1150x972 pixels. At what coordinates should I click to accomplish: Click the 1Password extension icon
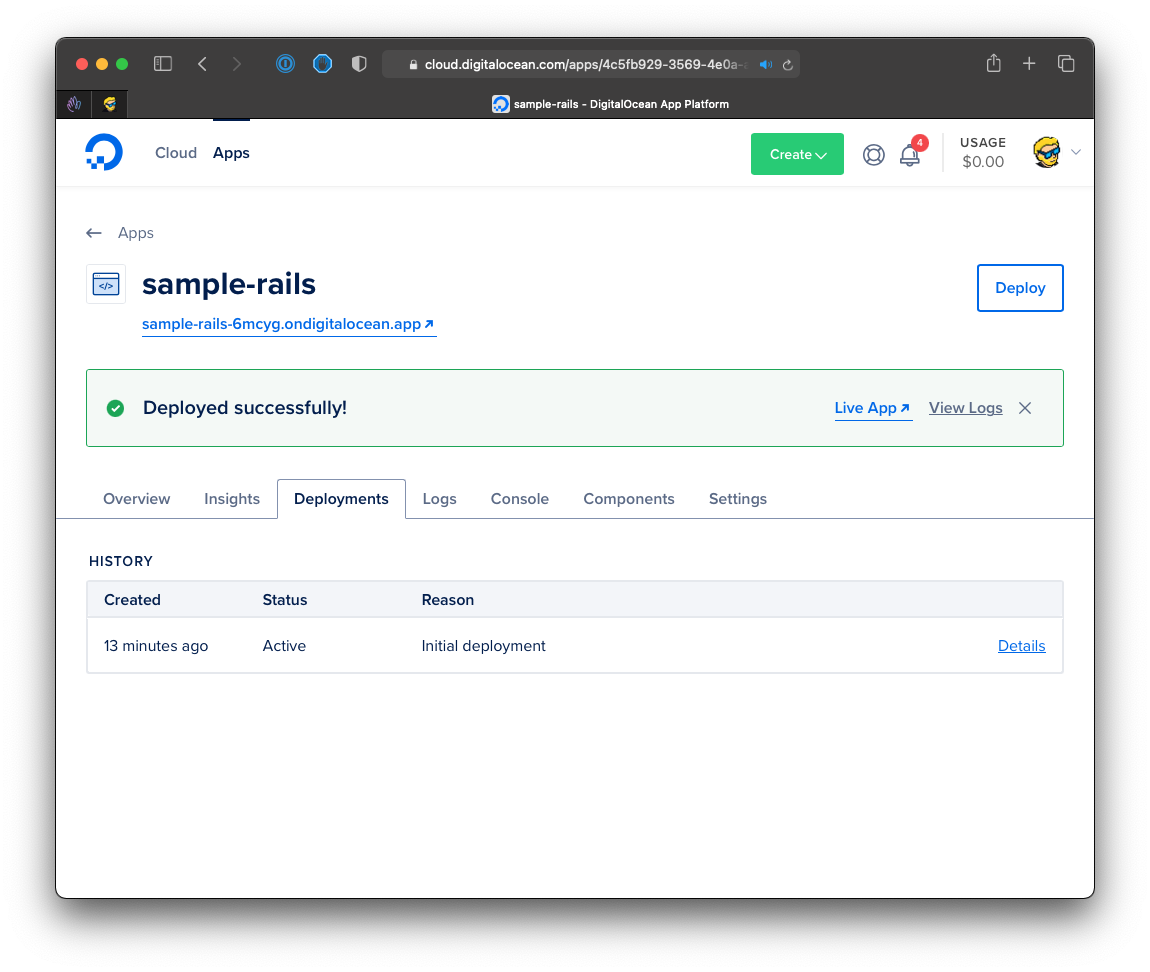pos(286,64)
